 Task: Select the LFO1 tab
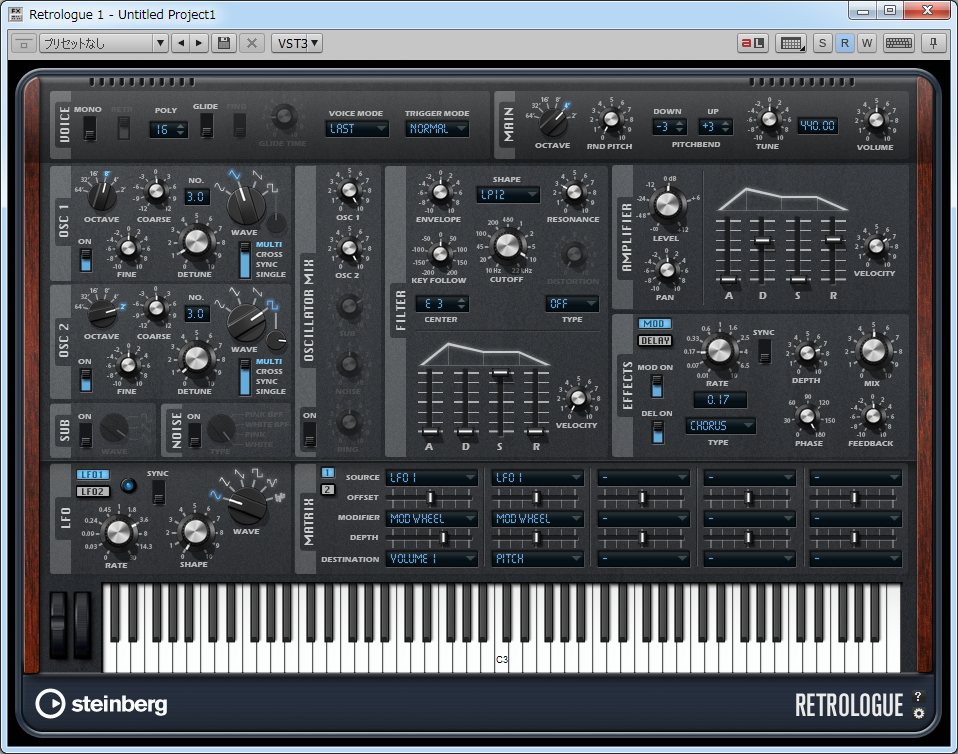pyautogui.click(x=93, y=475)
